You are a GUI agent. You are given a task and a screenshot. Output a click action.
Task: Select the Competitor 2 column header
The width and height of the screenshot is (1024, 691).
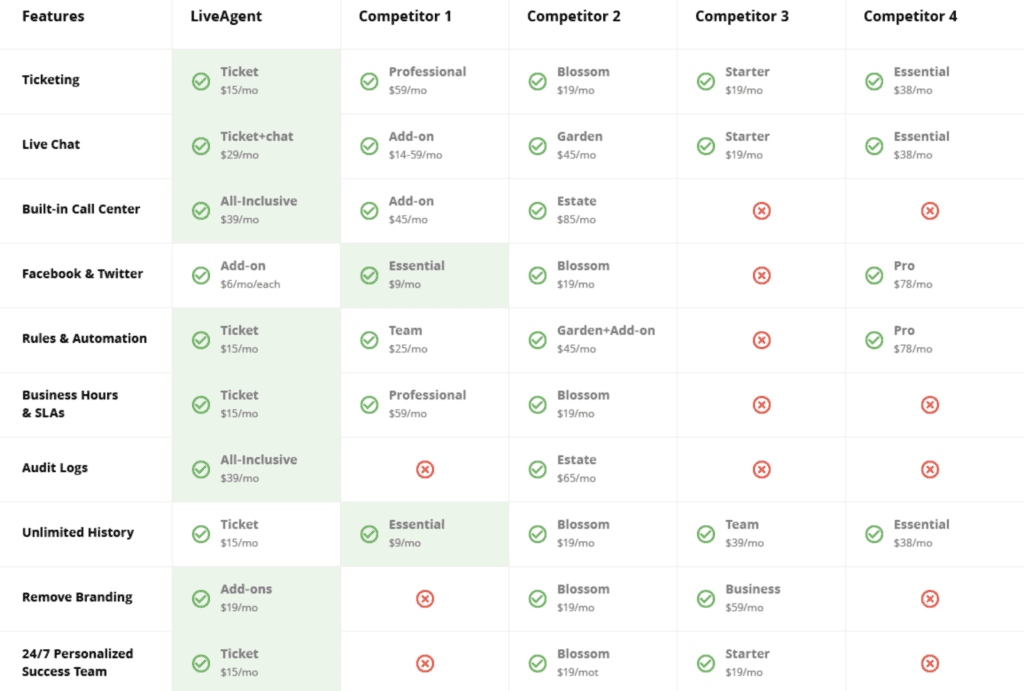(573, 16)
